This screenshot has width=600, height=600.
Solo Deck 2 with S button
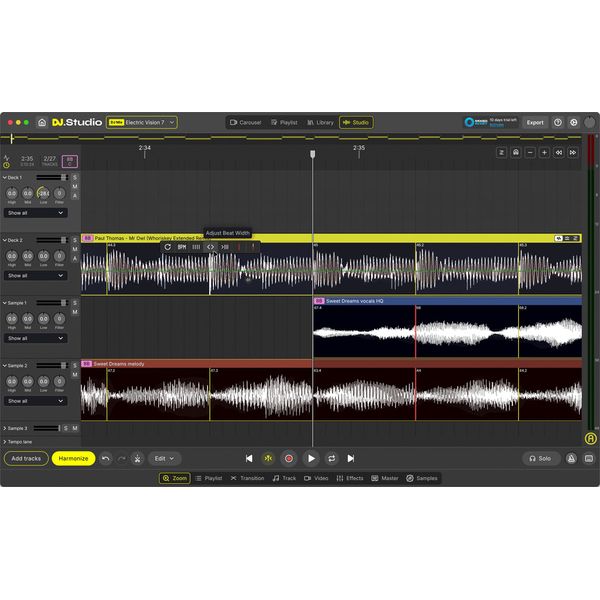(75, 240)
